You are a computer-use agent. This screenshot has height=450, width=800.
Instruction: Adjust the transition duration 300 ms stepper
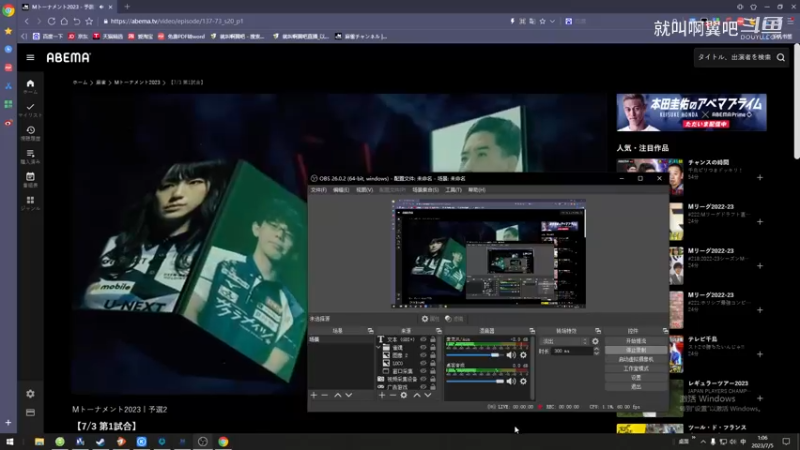[x=596, y=351]
